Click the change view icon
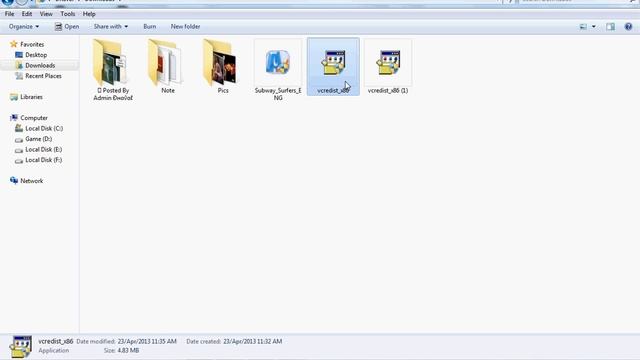Image resolution: width=640 pixels, height=360 pixels. (583, 27)
